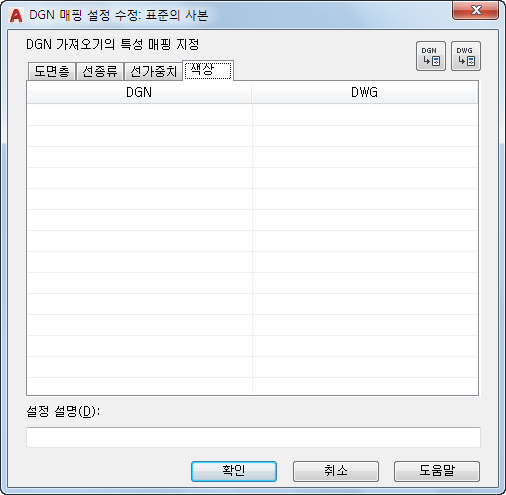This screenshot has height=495, width=506.
Task: Select second empty row in DGN column
Action: (139, 136)
